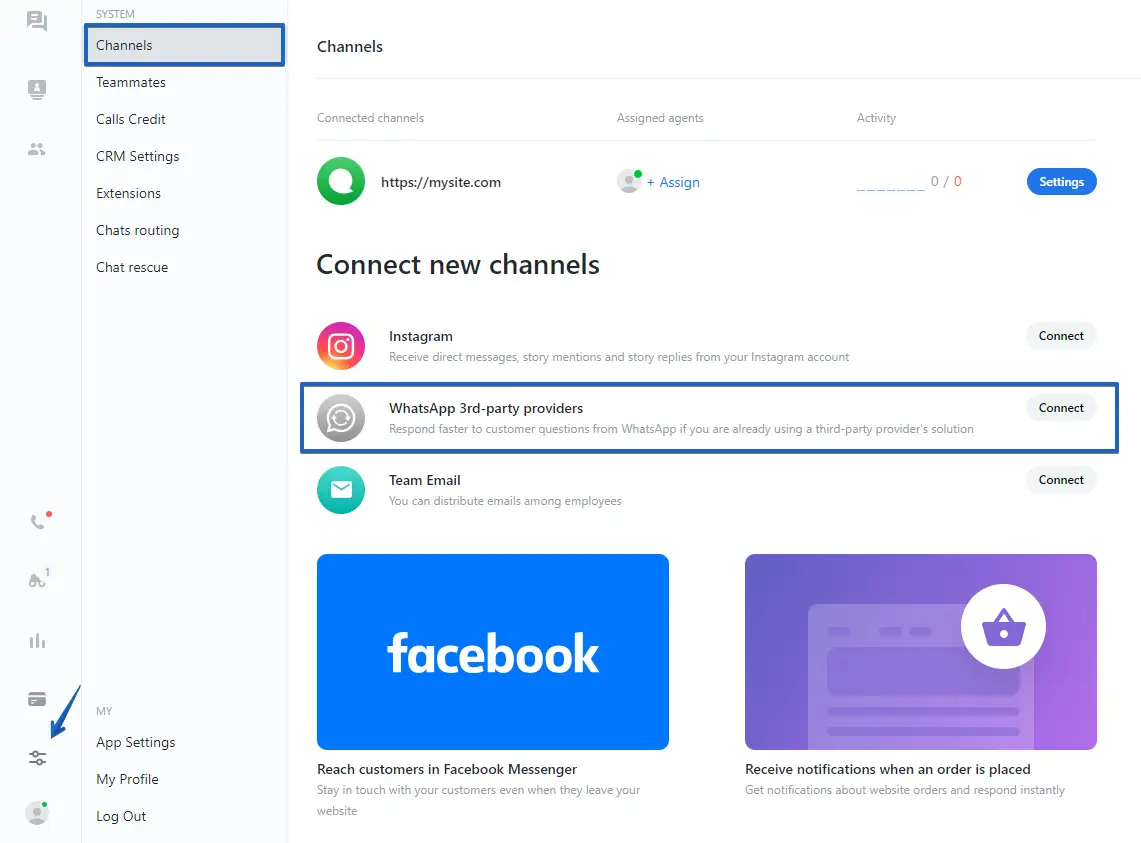
Task: Open the visitors binoculars icon
Action: (38, 581)
